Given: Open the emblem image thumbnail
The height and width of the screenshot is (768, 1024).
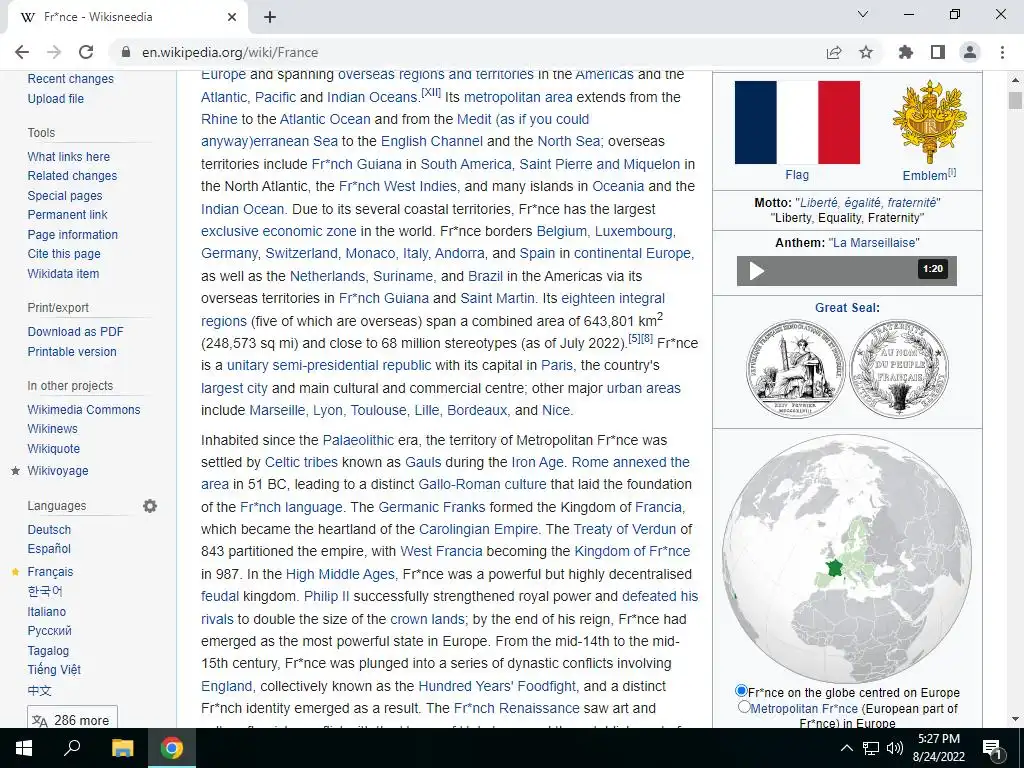Looking at the screenshot, I should 929,122.
